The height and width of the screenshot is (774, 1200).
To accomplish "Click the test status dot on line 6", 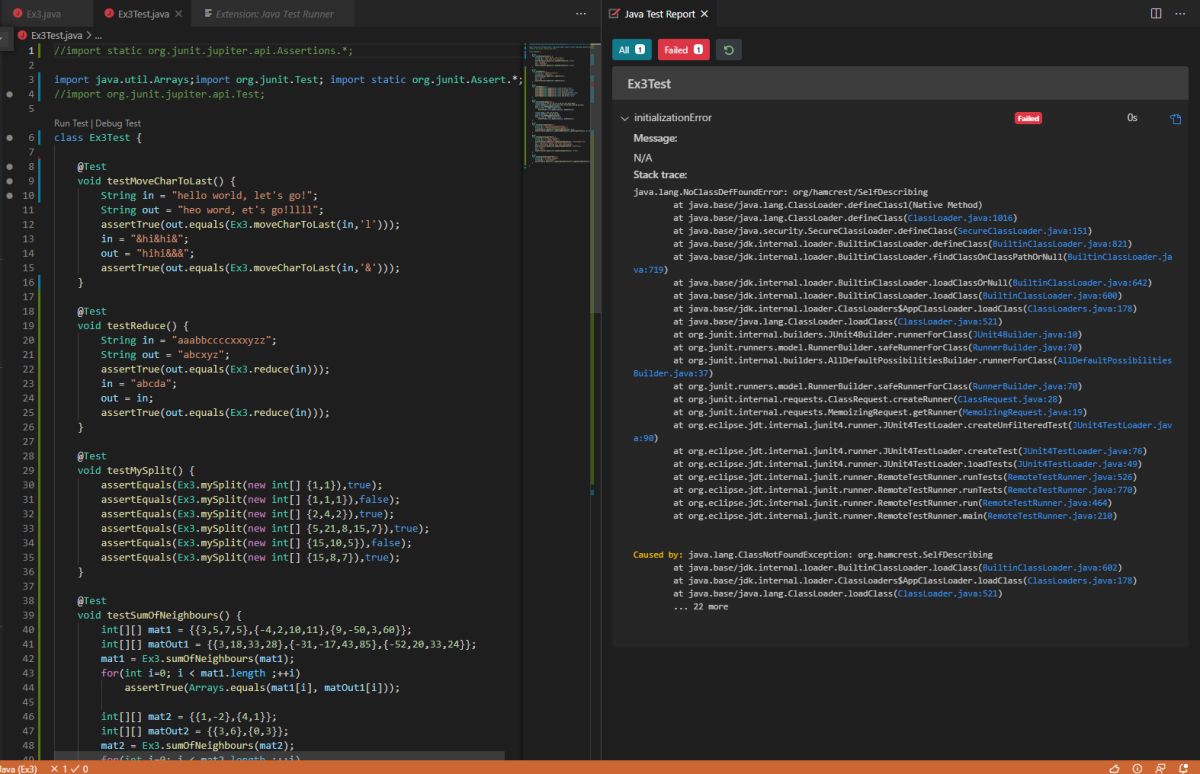I will (9, 138).
